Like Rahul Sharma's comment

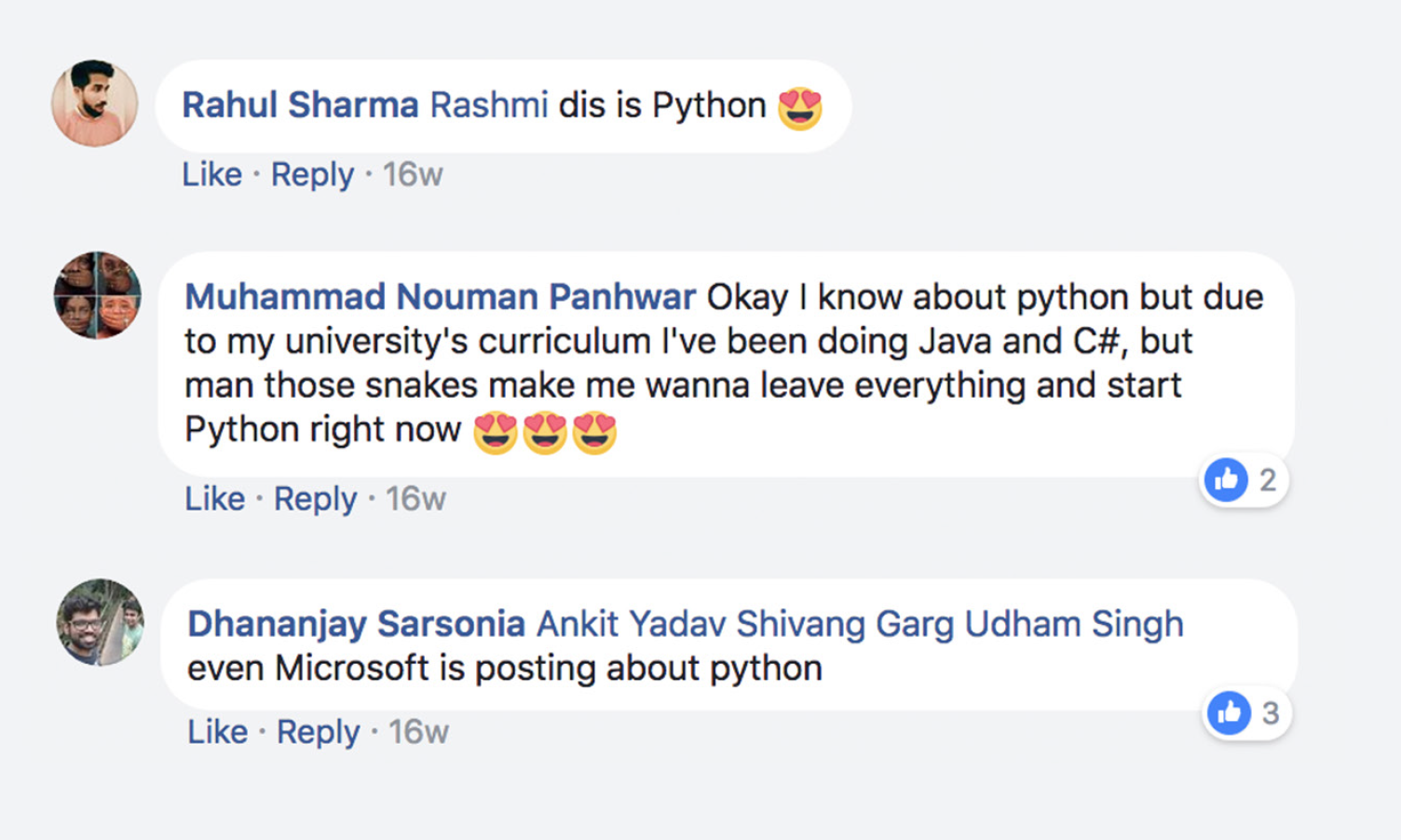pyautogui.click(x=211, y=174)
